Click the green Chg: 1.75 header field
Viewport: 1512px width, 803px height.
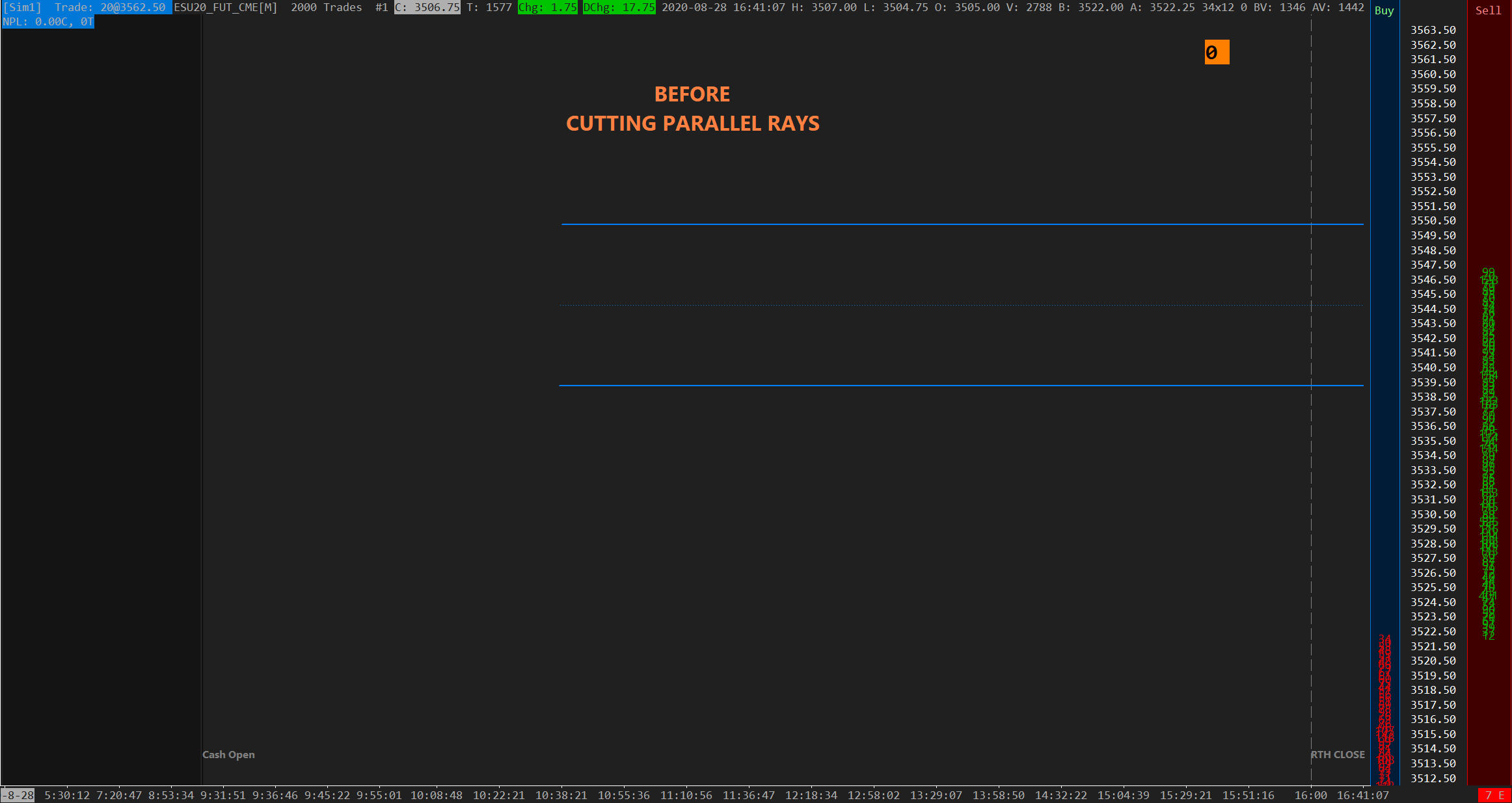click(x=547, y=7)
